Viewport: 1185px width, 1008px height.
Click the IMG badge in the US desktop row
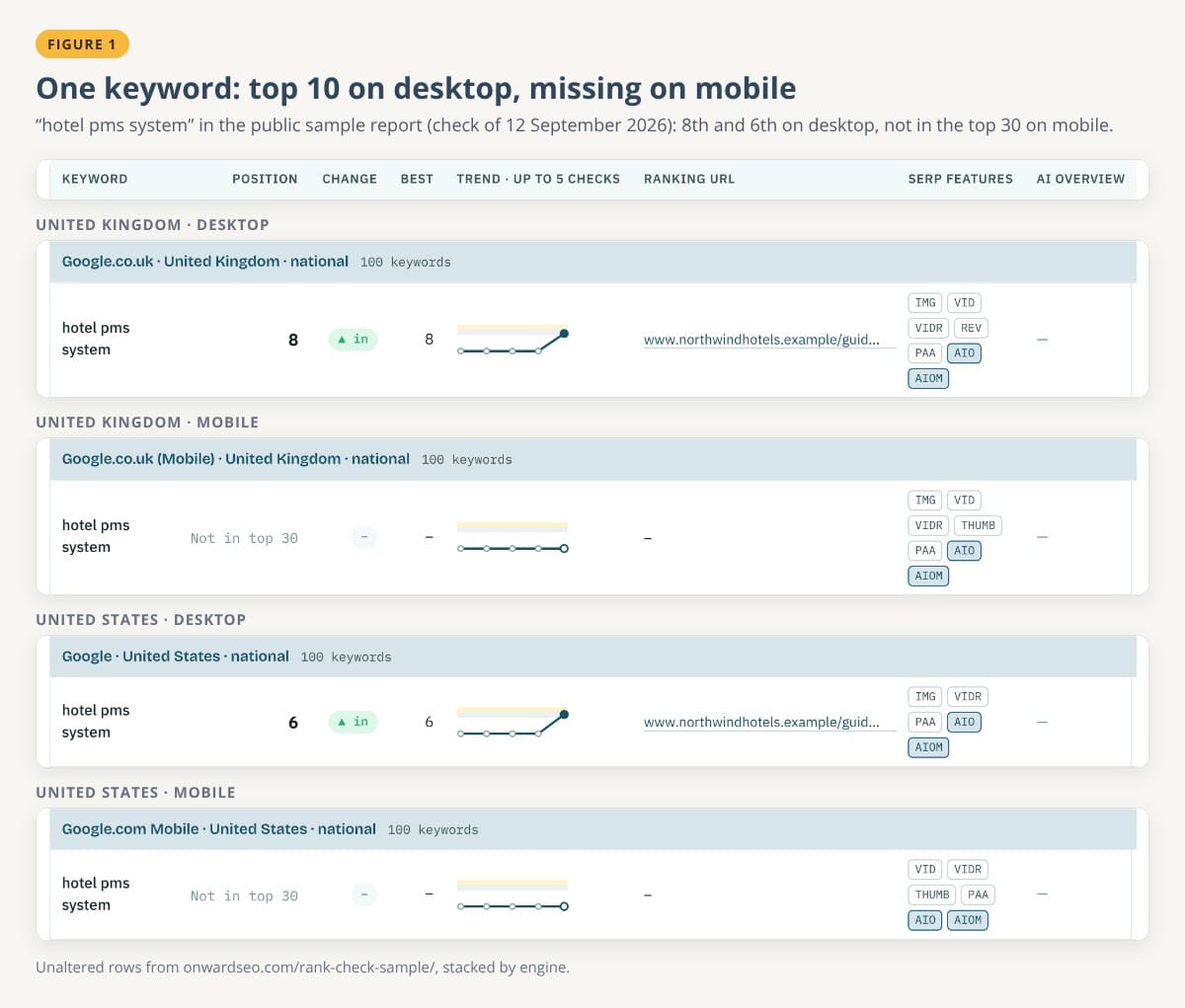pos(925,697)
